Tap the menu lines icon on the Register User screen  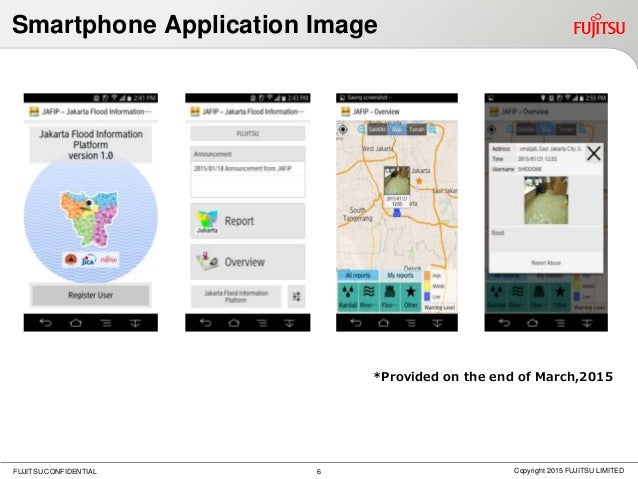click(x=106, y=323)
